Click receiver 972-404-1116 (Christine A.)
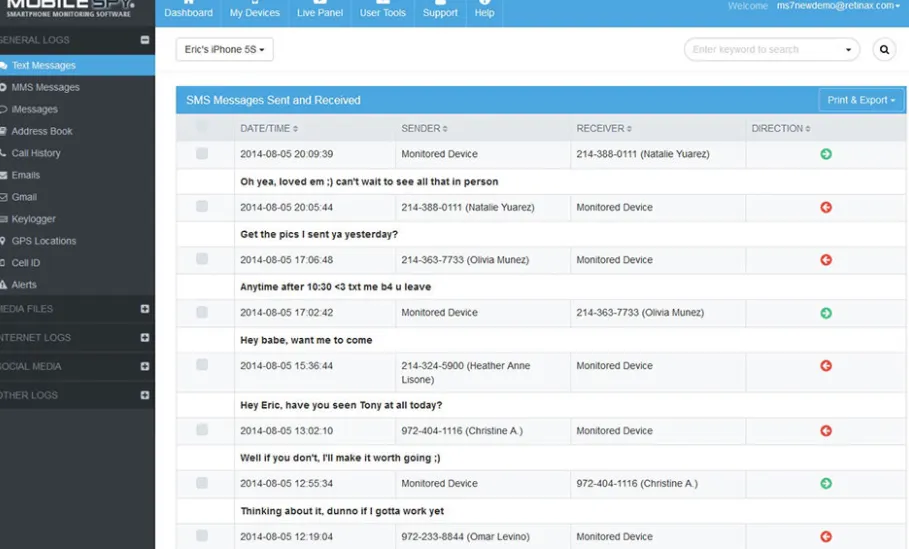The height and width of the screenshot is (549, 909). point(637,483)
